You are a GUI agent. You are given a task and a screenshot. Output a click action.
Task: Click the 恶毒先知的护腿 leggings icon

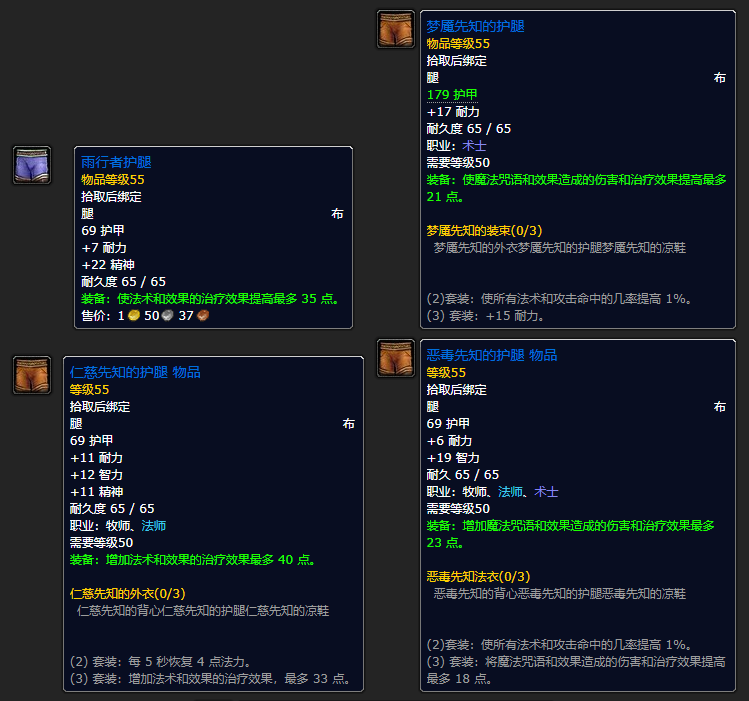click(396, 358)
